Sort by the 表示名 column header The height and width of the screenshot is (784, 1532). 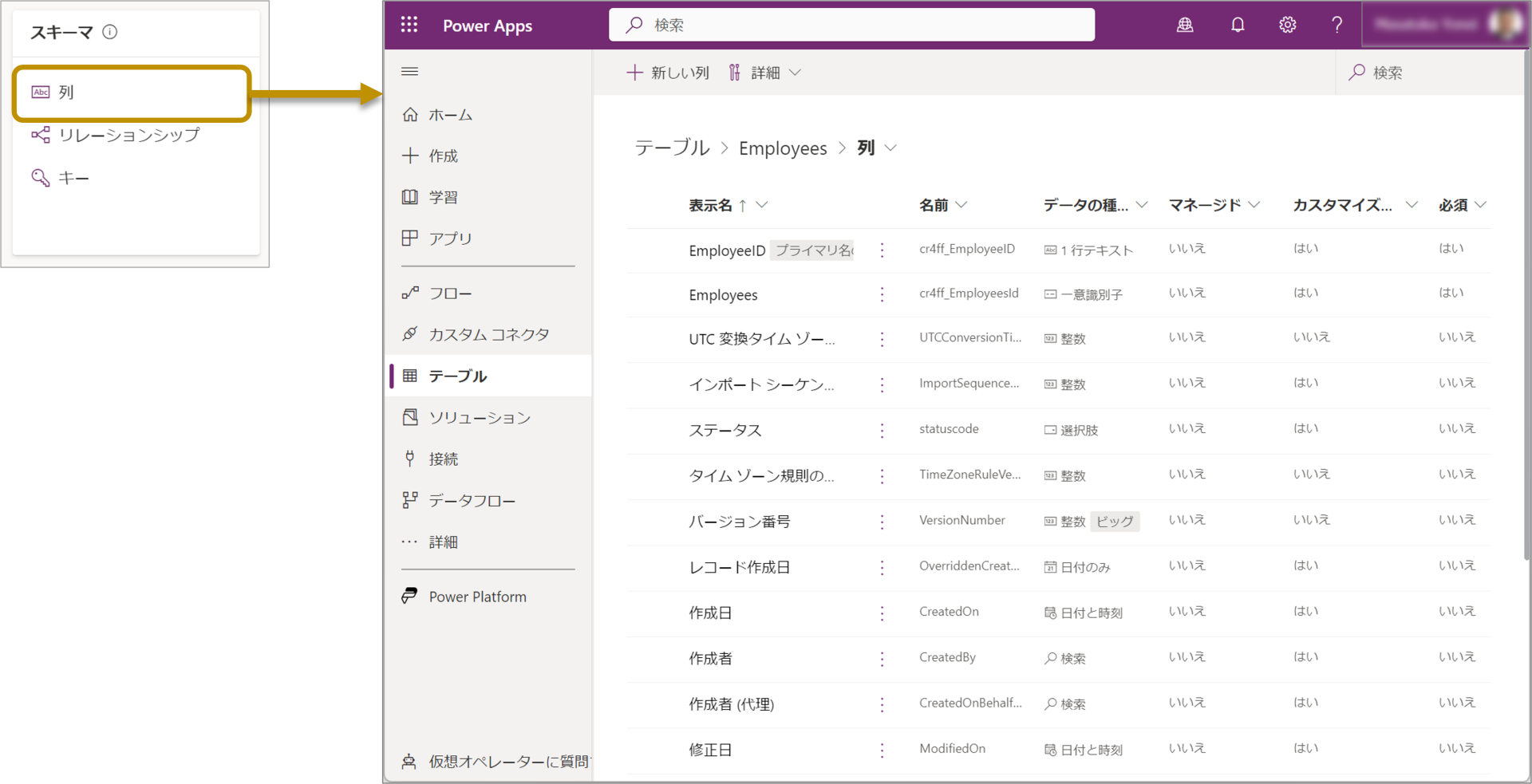coord(728,206)
